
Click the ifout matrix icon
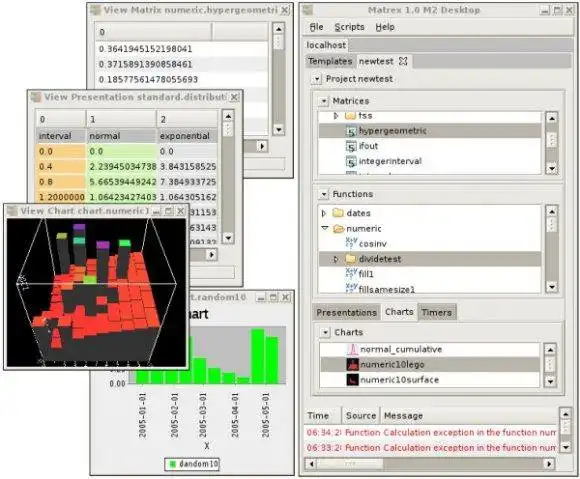click(351, 146)
